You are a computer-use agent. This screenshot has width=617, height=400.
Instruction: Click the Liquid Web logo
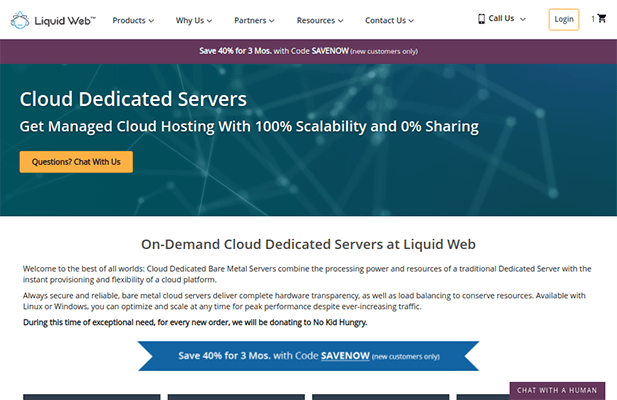(x=53, y=20)
